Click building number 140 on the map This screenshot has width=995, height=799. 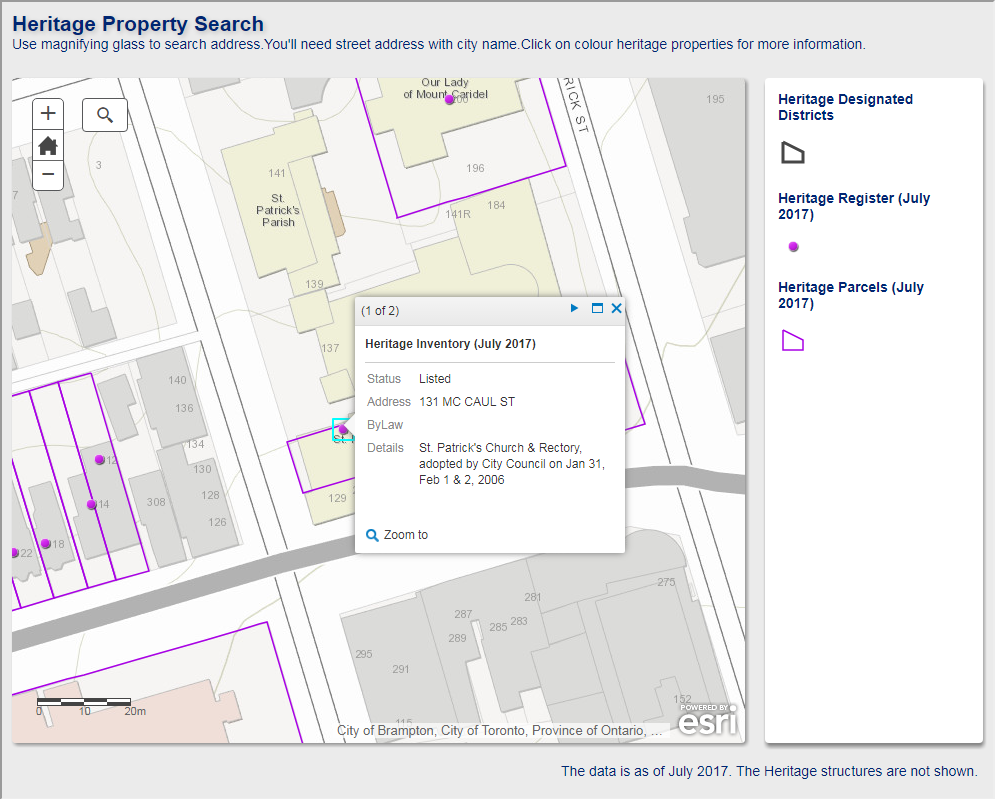177,380
